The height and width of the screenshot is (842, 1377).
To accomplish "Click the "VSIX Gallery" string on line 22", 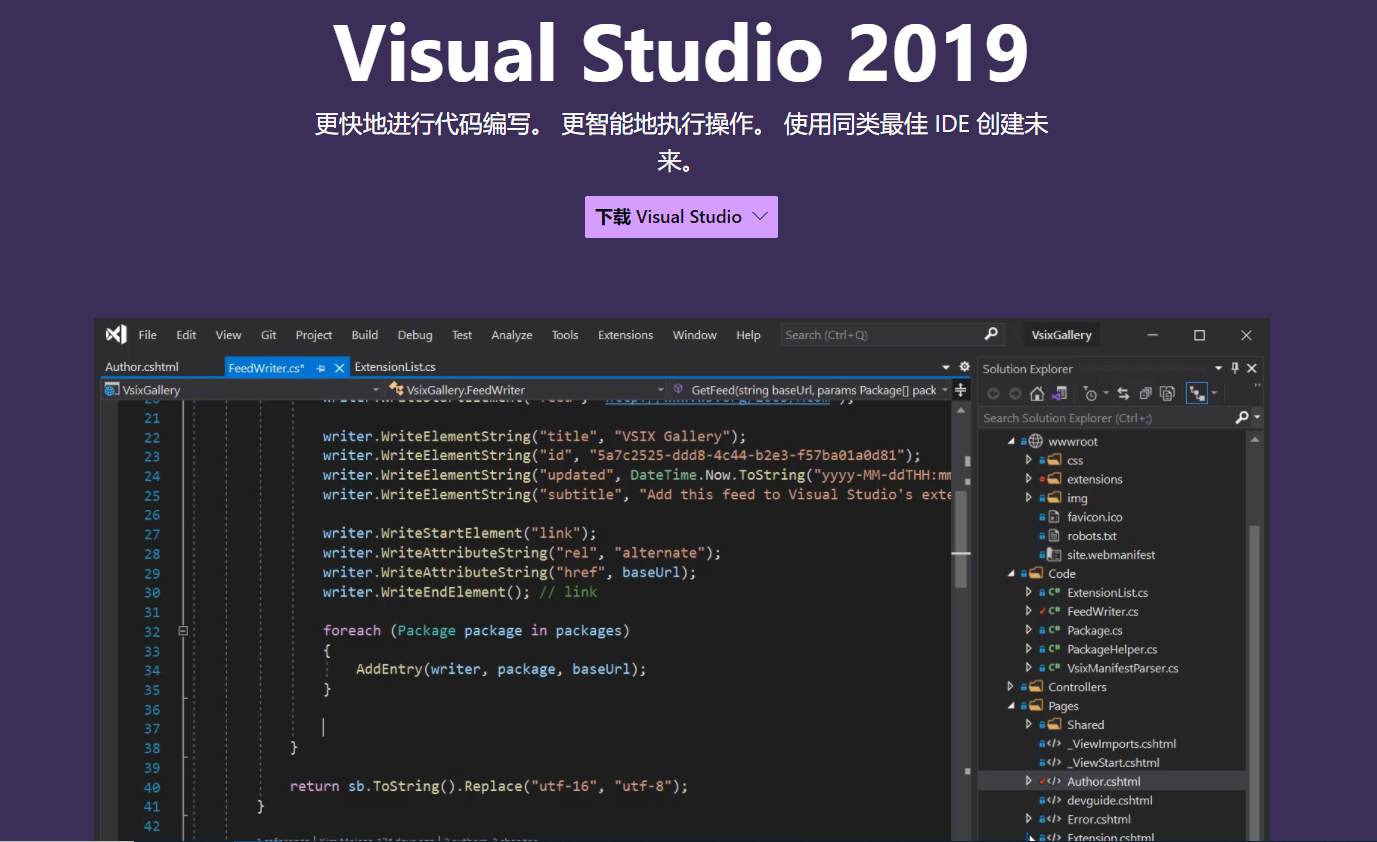I will point(673,436).
